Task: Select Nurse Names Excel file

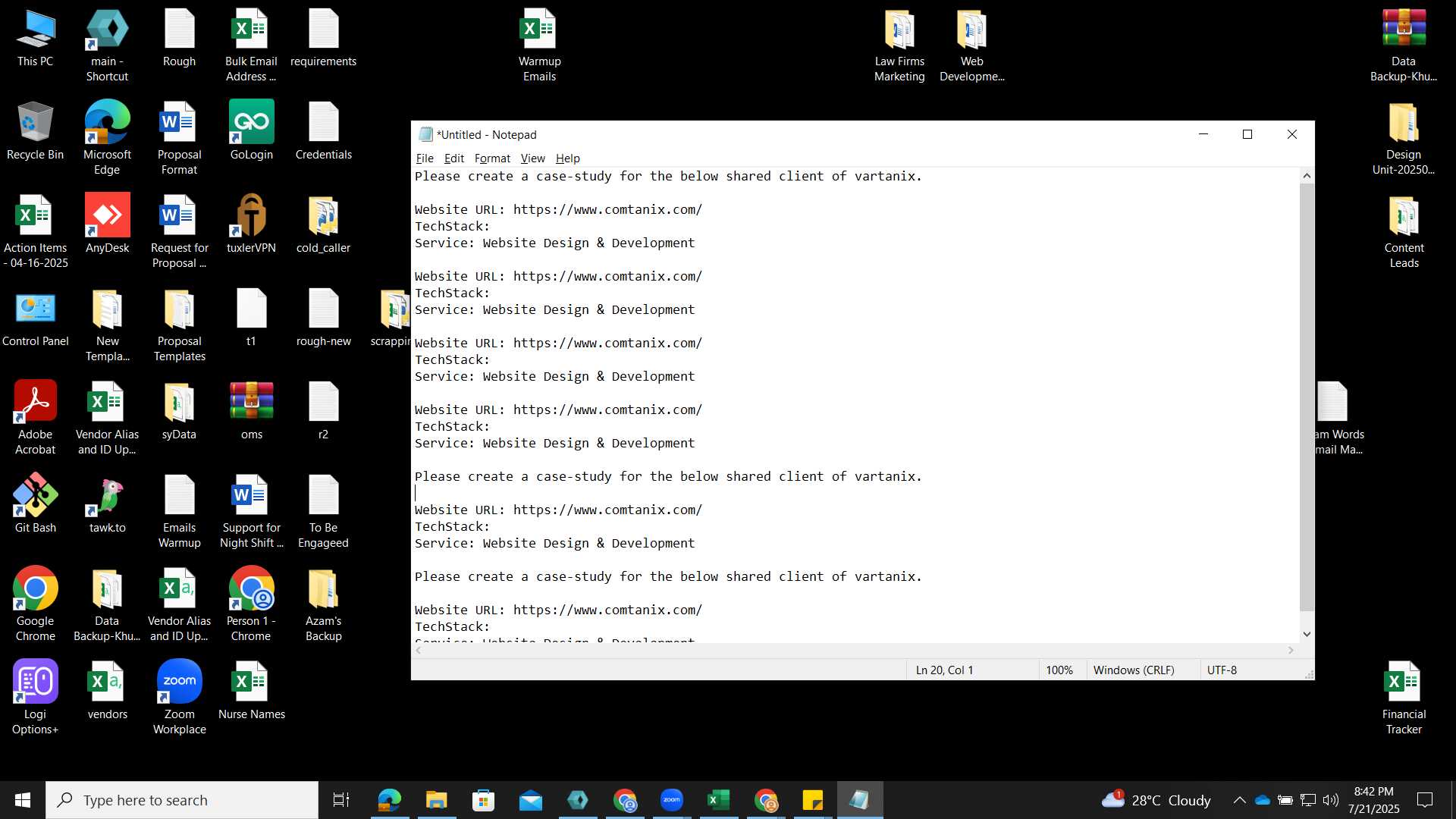Action: coord(251,691)
